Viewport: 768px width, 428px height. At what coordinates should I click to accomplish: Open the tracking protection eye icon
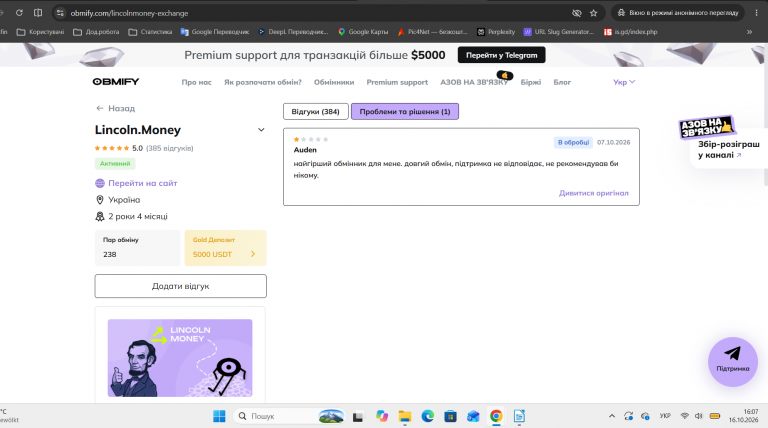[x=576, y=13]
